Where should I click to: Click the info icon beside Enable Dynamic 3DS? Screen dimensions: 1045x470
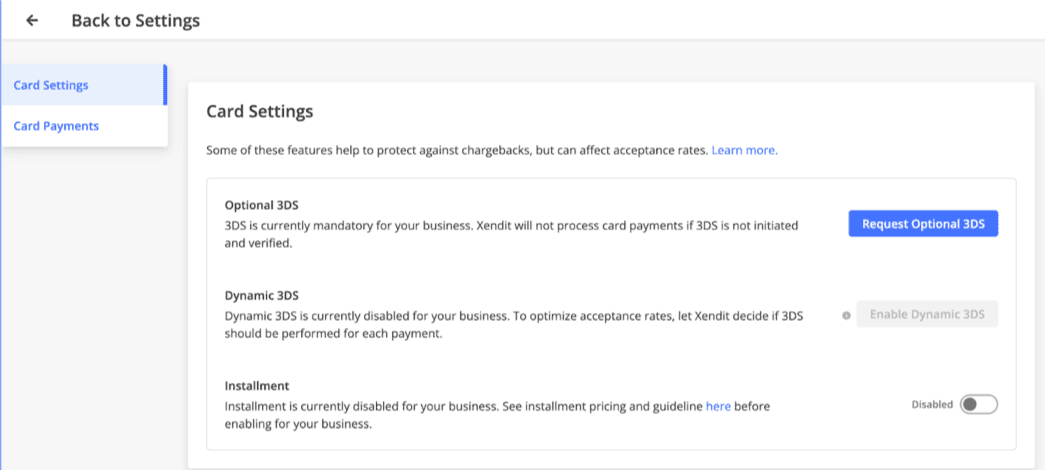(x=846, y=315)
